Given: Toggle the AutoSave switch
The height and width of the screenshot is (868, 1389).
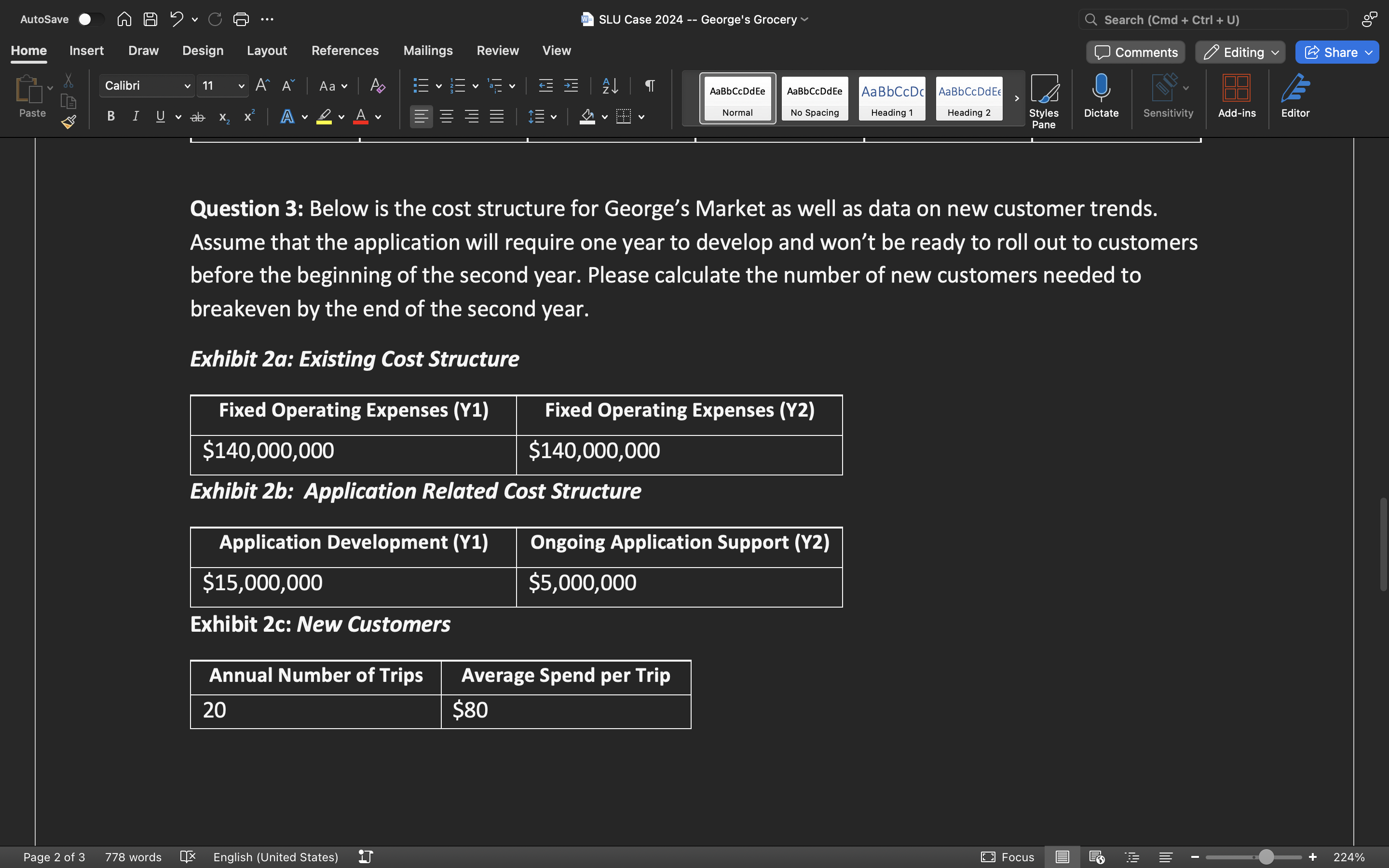Looking at the screenshot, I should pyautogui.click(x=90, y=19).
